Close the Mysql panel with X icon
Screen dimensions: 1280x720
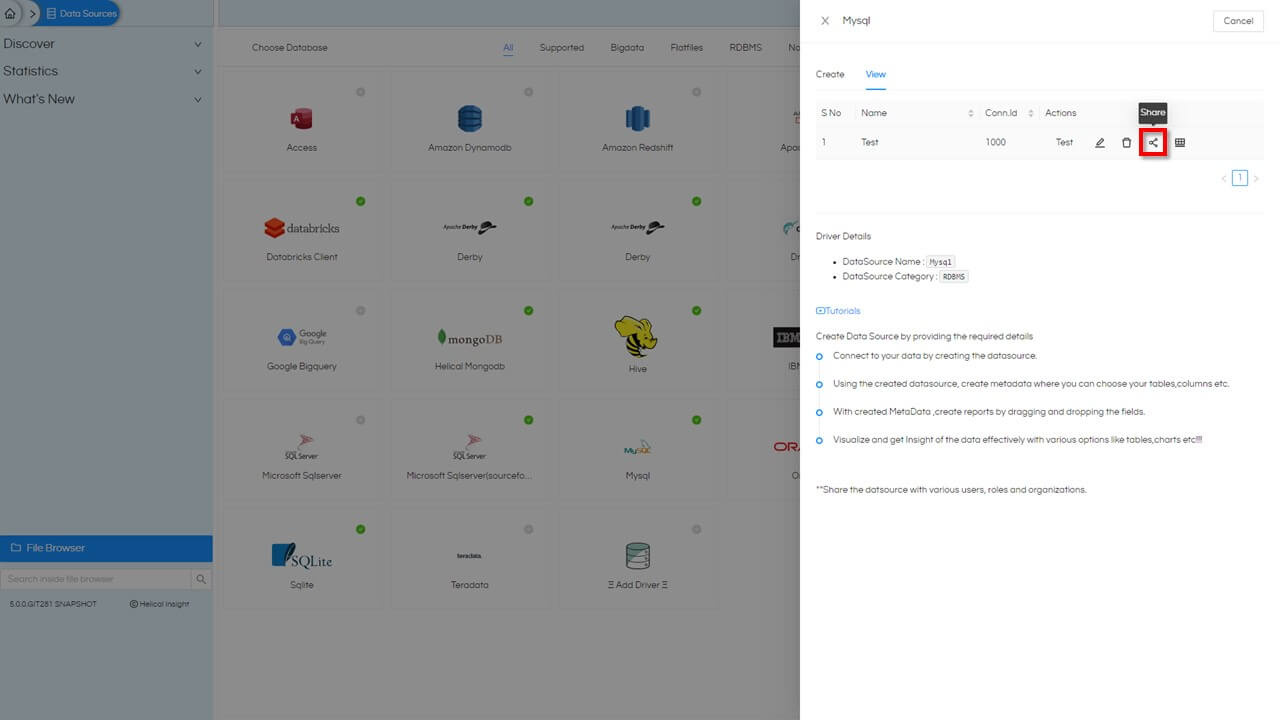[x=825, y=21]
